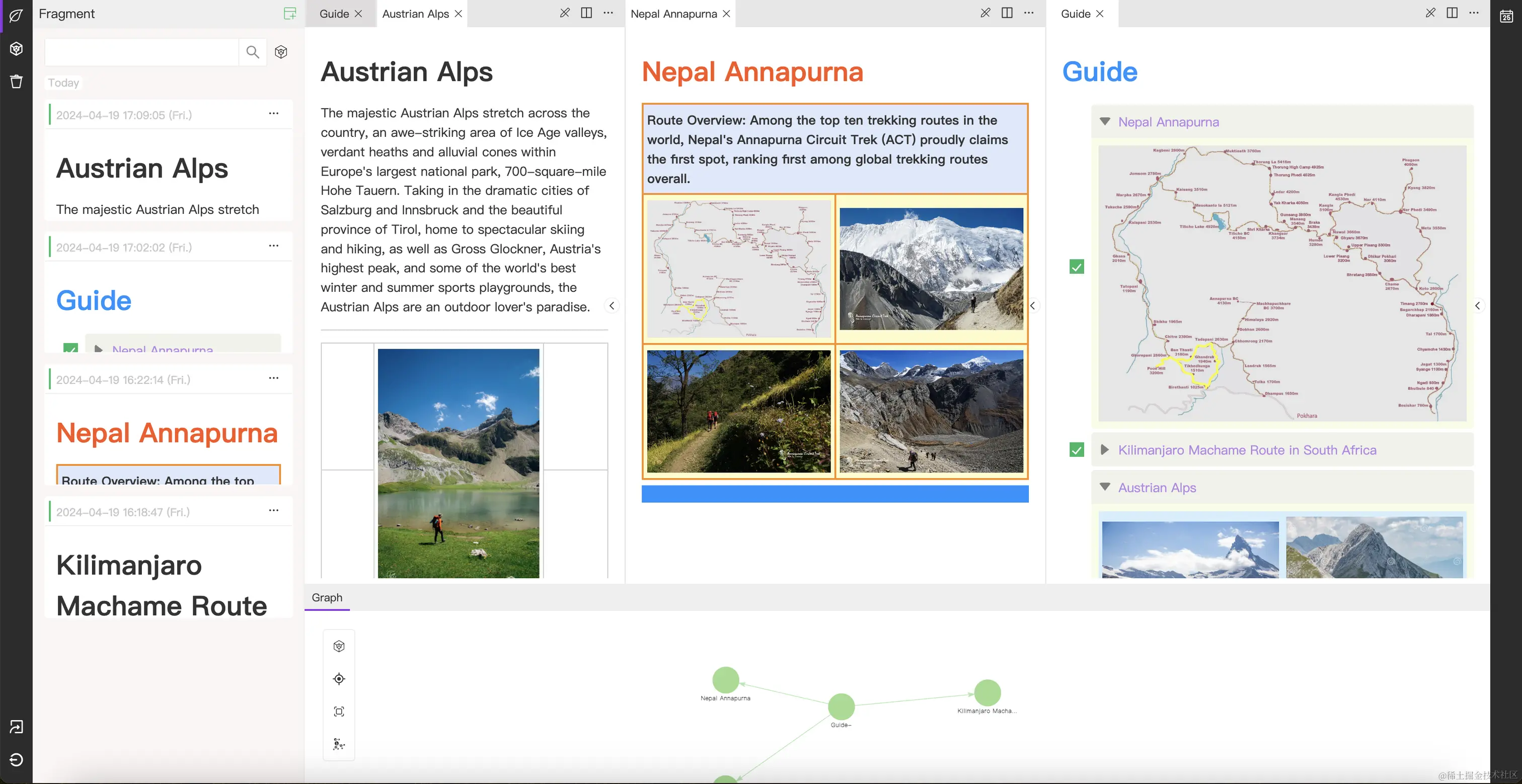The height and width of the screenshot is (784, 1522).
Task: Click split view icon in Nepal Annapurna pane
Action: click(1007, 13)
